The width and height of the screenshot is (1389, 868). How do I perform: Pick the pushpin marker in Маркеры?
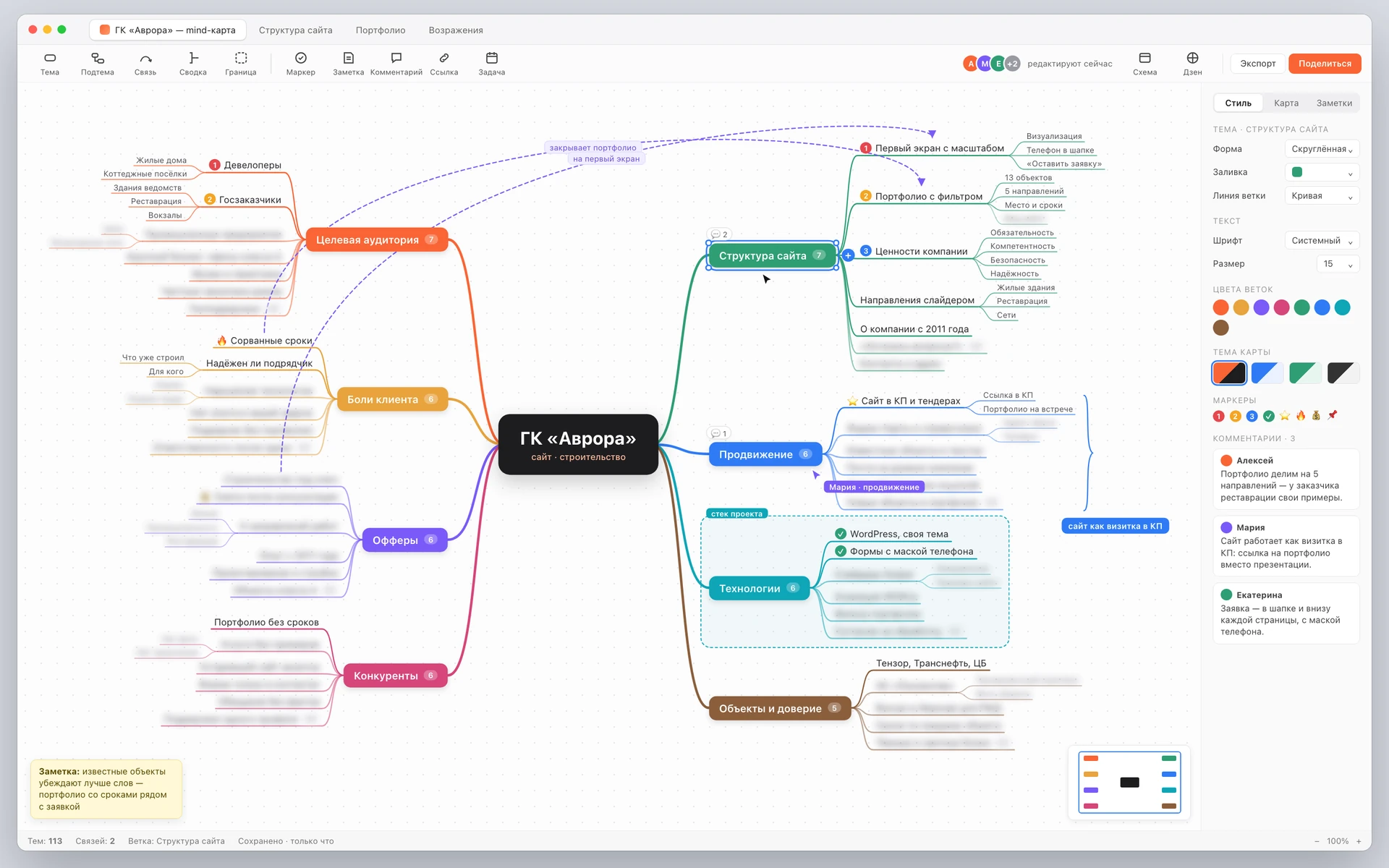point(1333,415)
